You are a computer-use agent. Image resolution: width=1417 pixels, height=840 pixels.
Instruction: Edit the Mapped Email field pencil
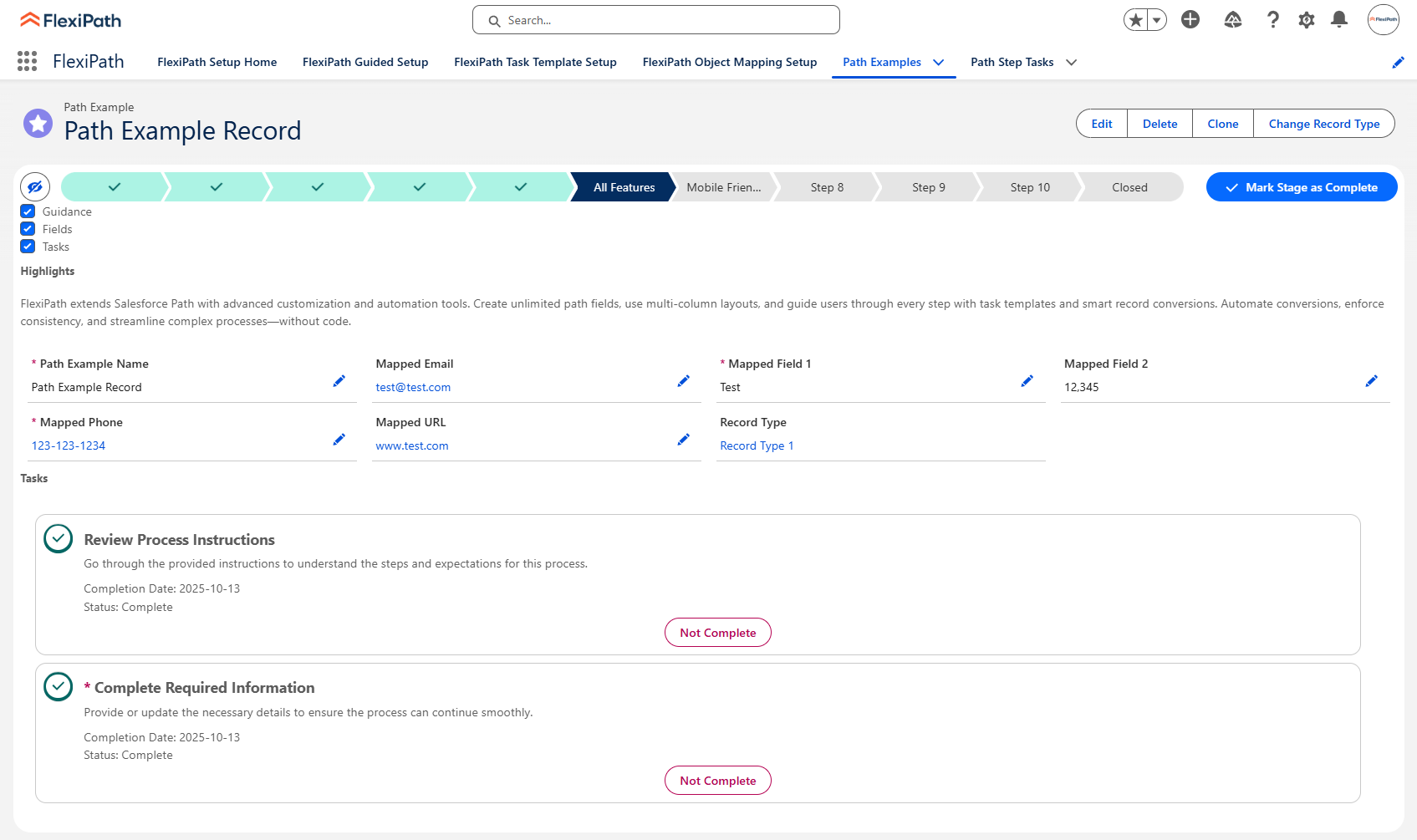(683, 381)
